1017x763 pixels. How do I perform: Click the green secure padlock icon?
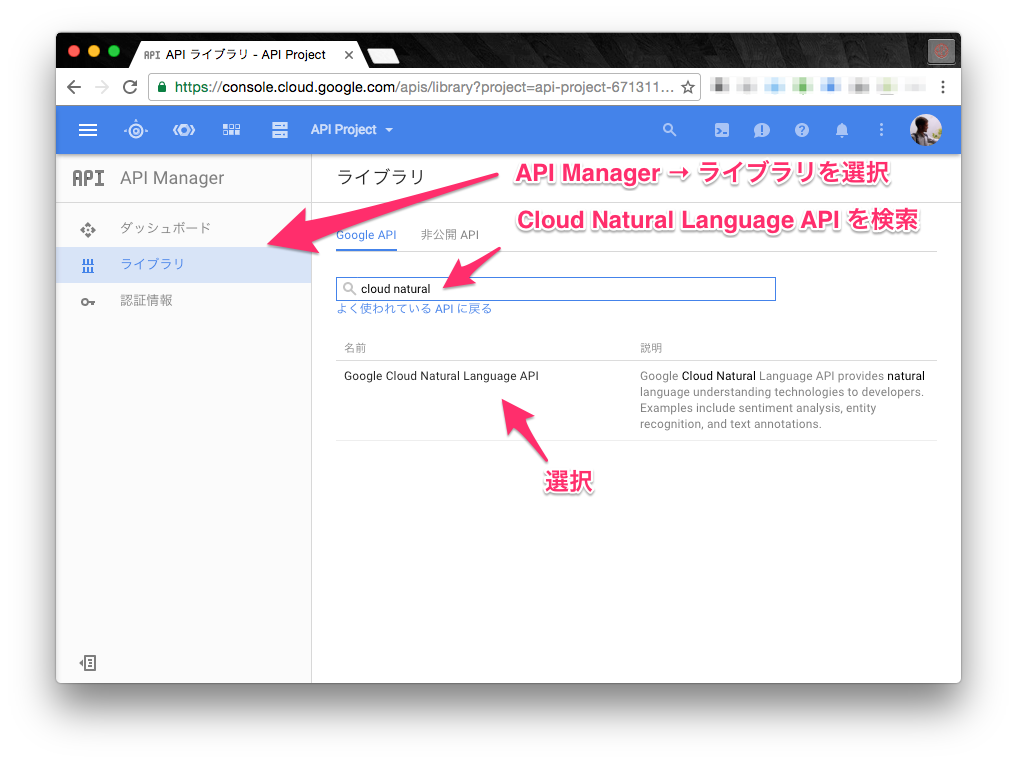(x=162, y=87)
